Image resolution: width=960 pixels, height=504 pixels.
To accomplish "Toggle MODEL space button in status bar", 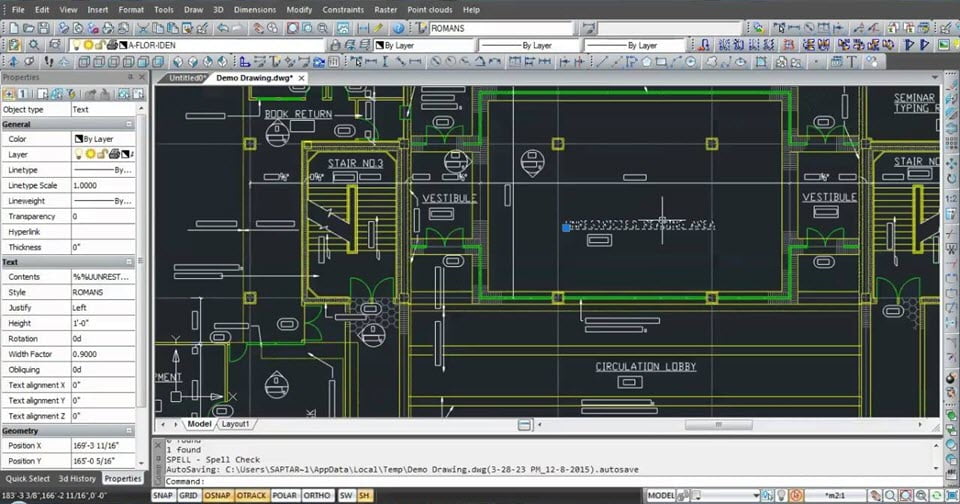I will [x=661, y=495].
